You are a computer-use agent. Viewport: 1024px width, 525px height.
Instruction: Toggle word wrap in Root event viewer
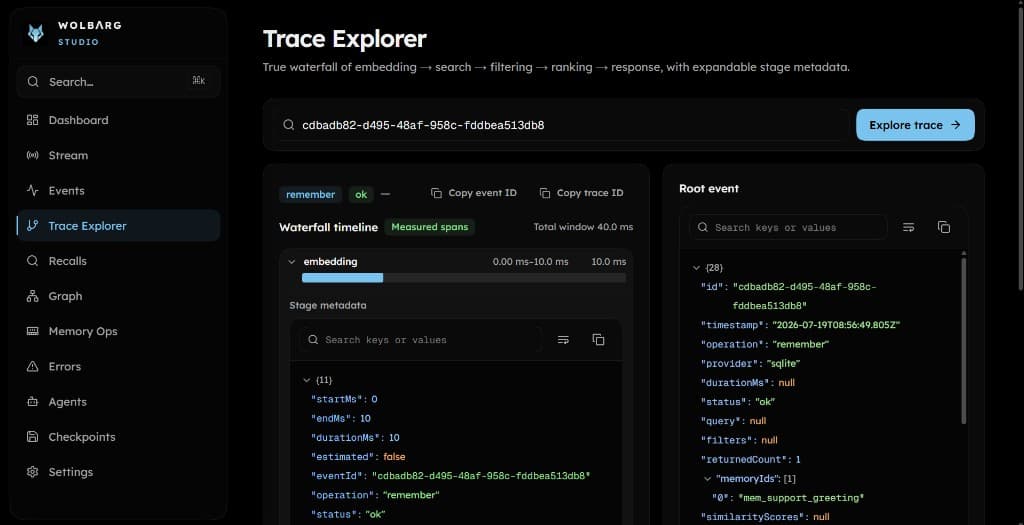[x=908, y=227]
